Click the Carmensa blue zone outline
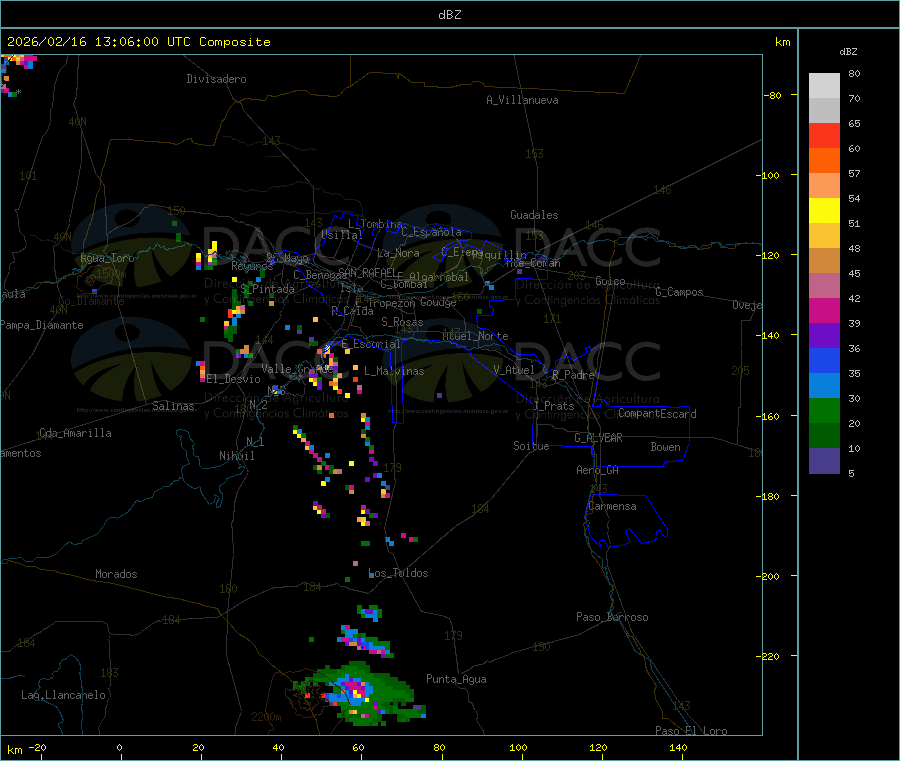900x761 pixels. click(x=626, y=519)
